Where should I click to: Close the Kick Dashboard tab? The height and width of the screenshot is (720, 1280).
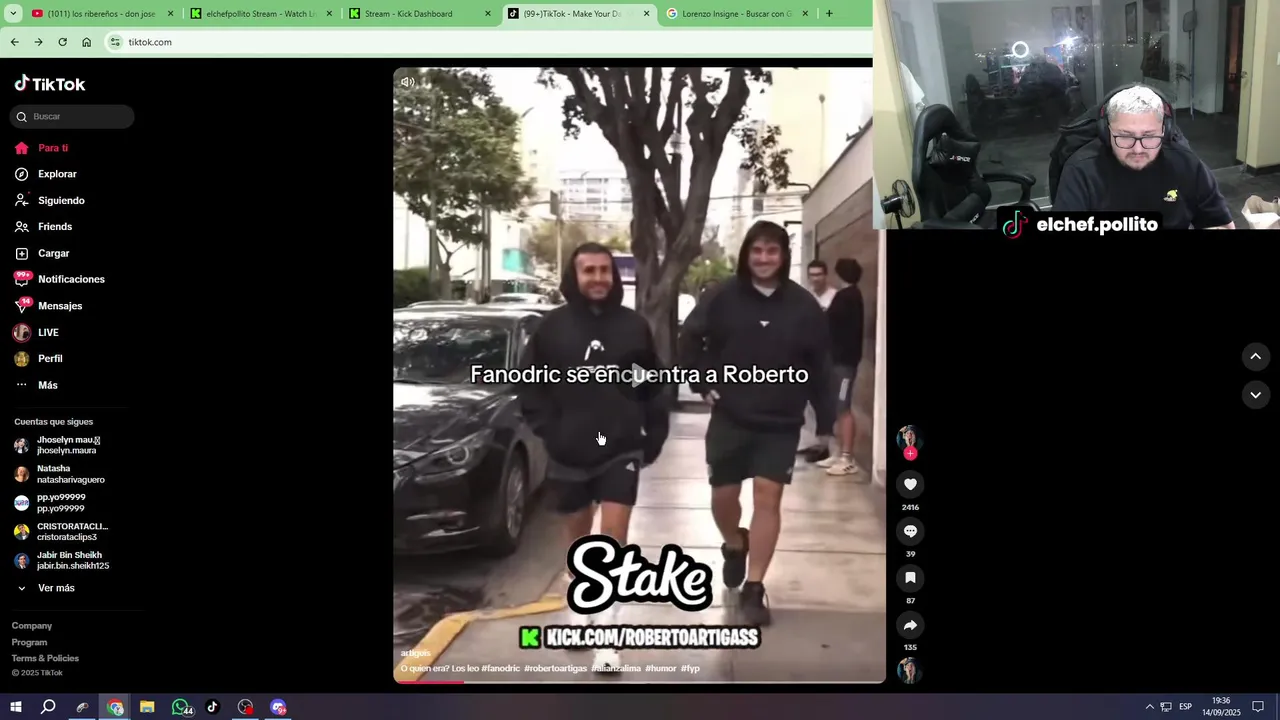tap(488, 14)
